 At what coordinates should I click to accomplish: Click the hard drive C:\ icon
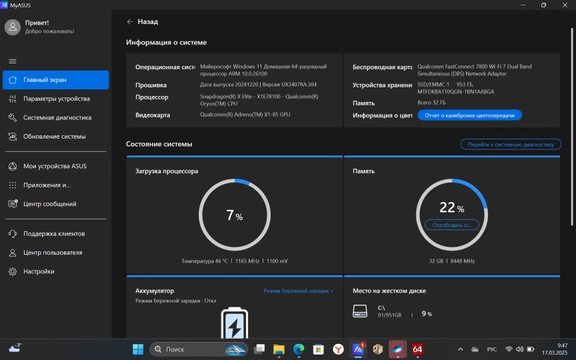[x=360, y=311]
